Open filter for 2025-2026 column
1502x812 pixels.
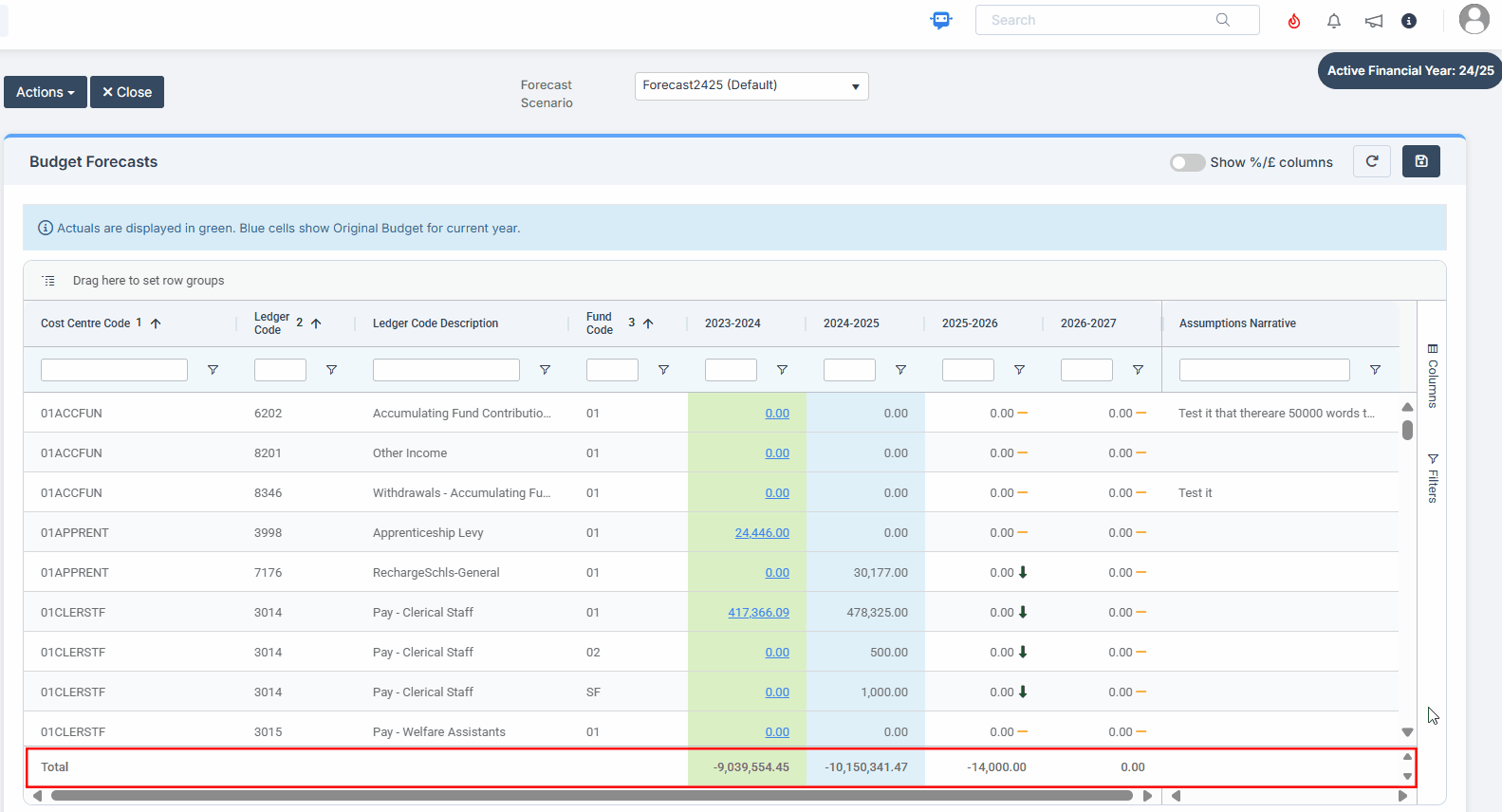pyautogui.click(x=1019, y=370)
